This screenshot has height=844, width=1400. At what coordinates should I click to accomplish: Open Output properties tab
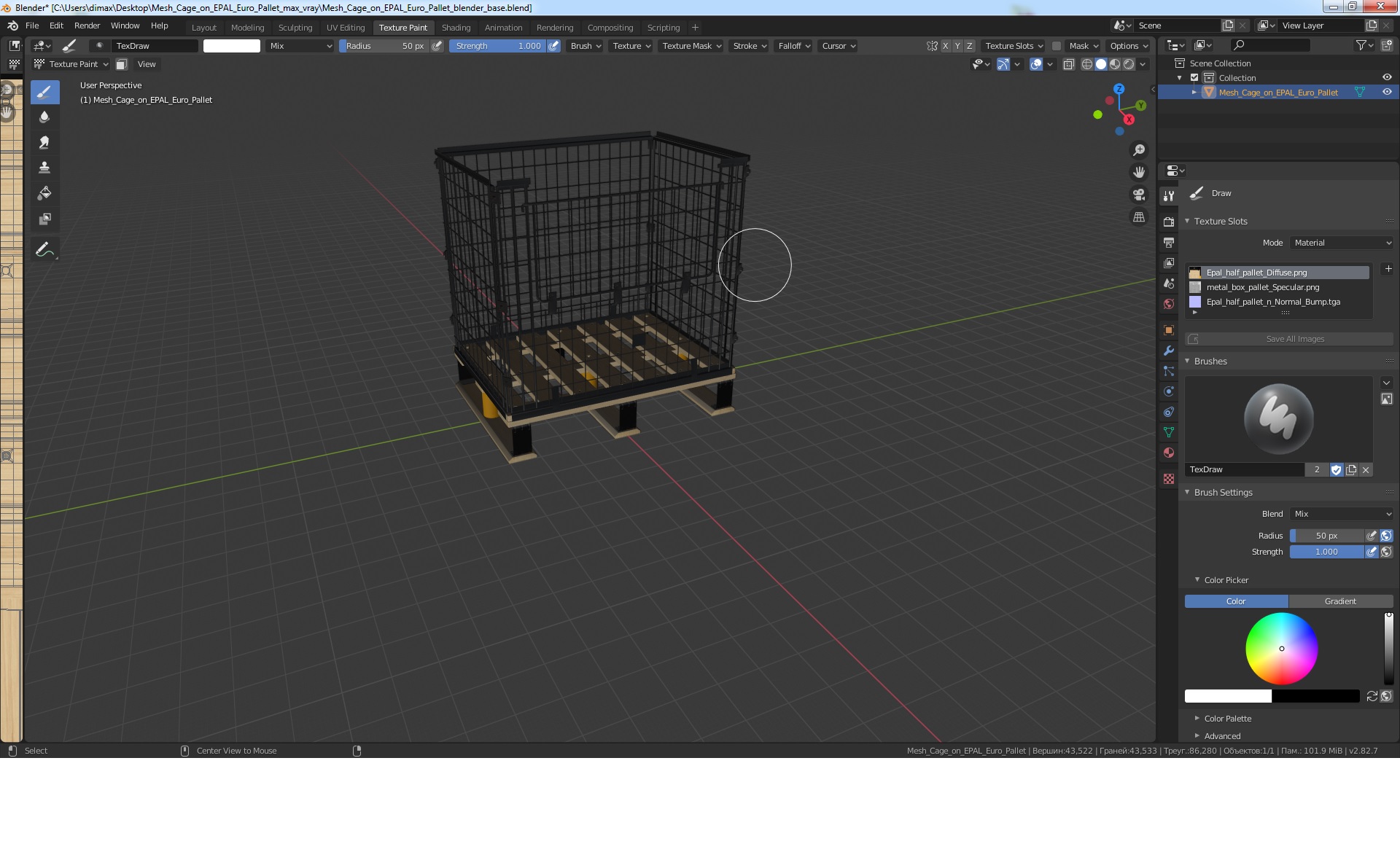coord(1169,242)
